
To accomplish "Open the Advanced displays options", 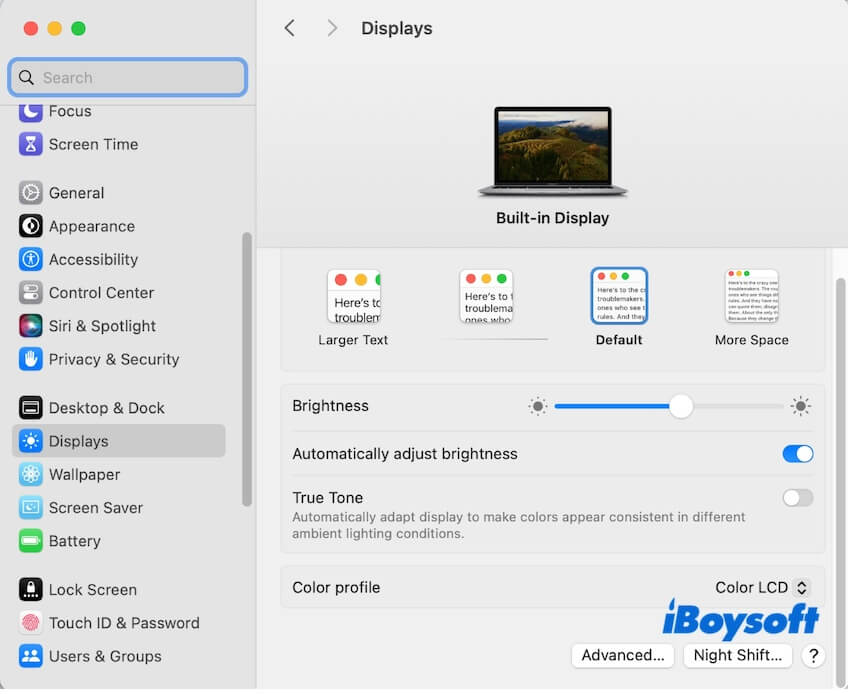I will [x=622, y=655].
